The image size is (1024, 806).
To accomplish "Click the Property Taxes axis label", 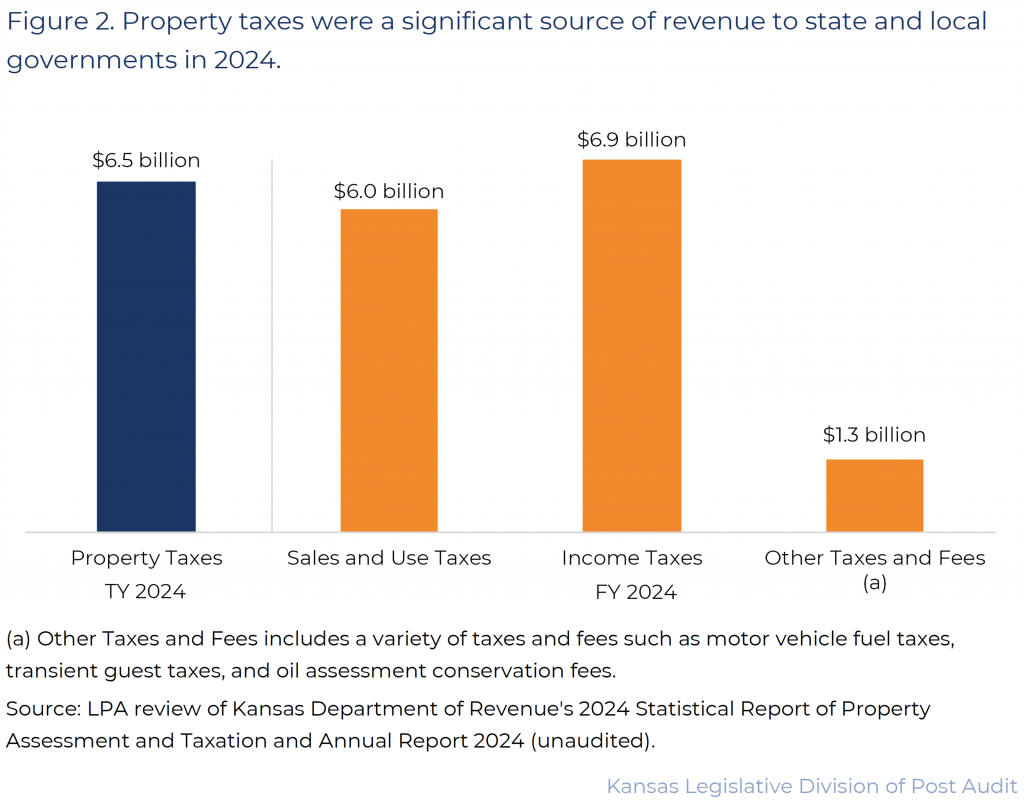I will coord(146,558).
